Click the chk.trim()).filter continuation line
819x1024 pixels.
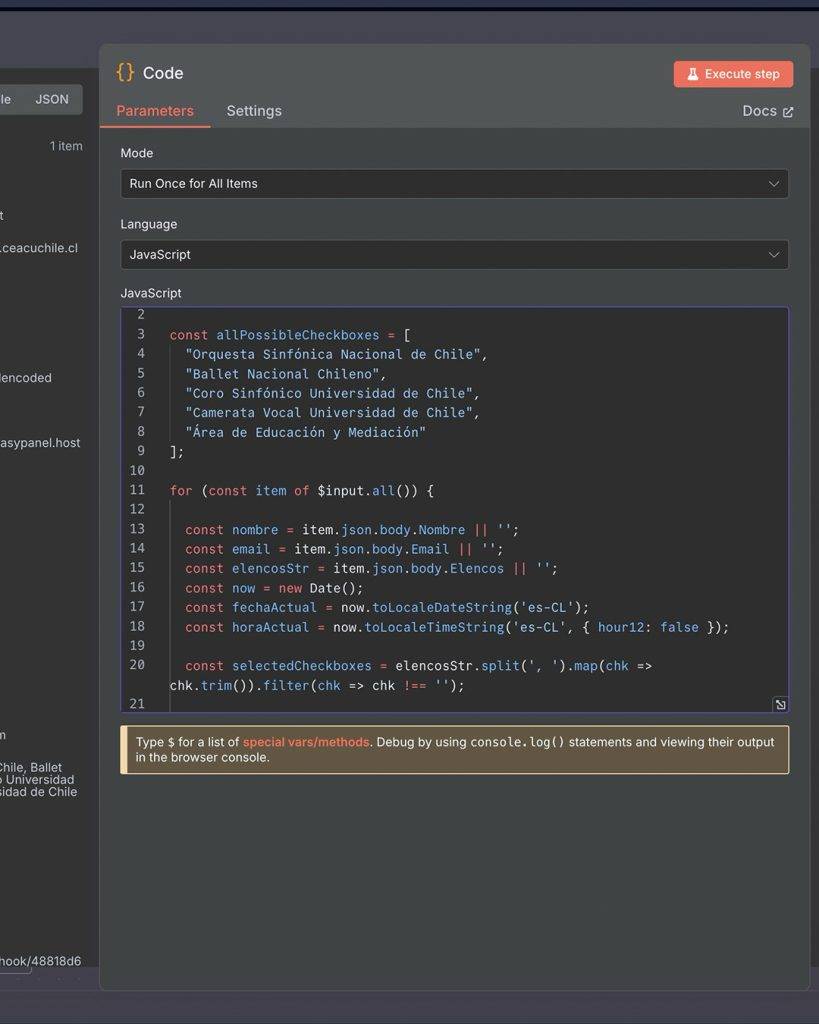pyautogui.click(x=317, y=686)
